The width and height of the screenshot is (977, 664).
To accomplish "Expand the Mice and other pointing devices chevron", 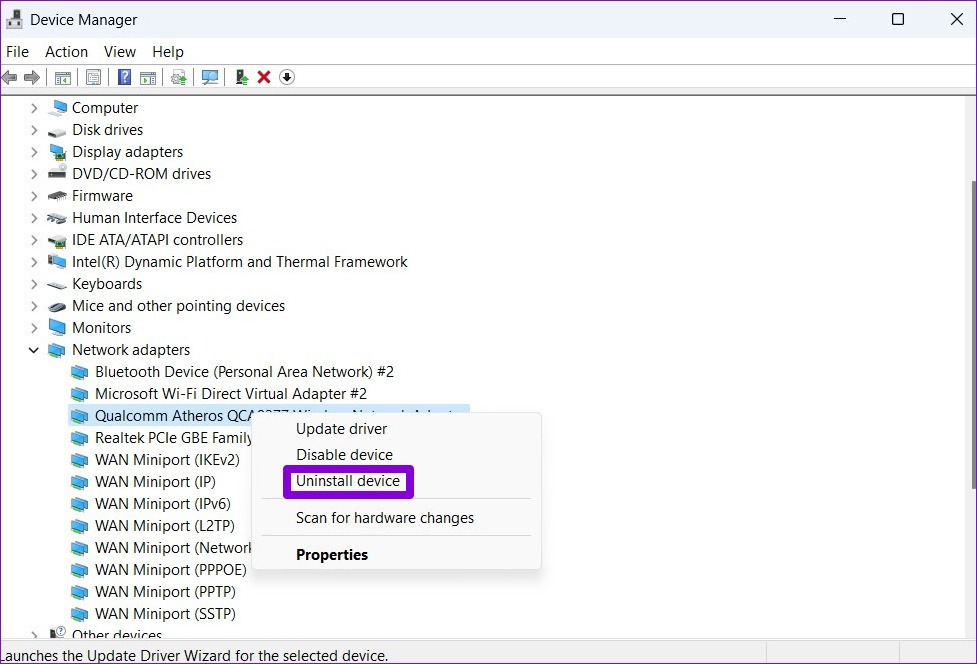I will coord(34,306).
